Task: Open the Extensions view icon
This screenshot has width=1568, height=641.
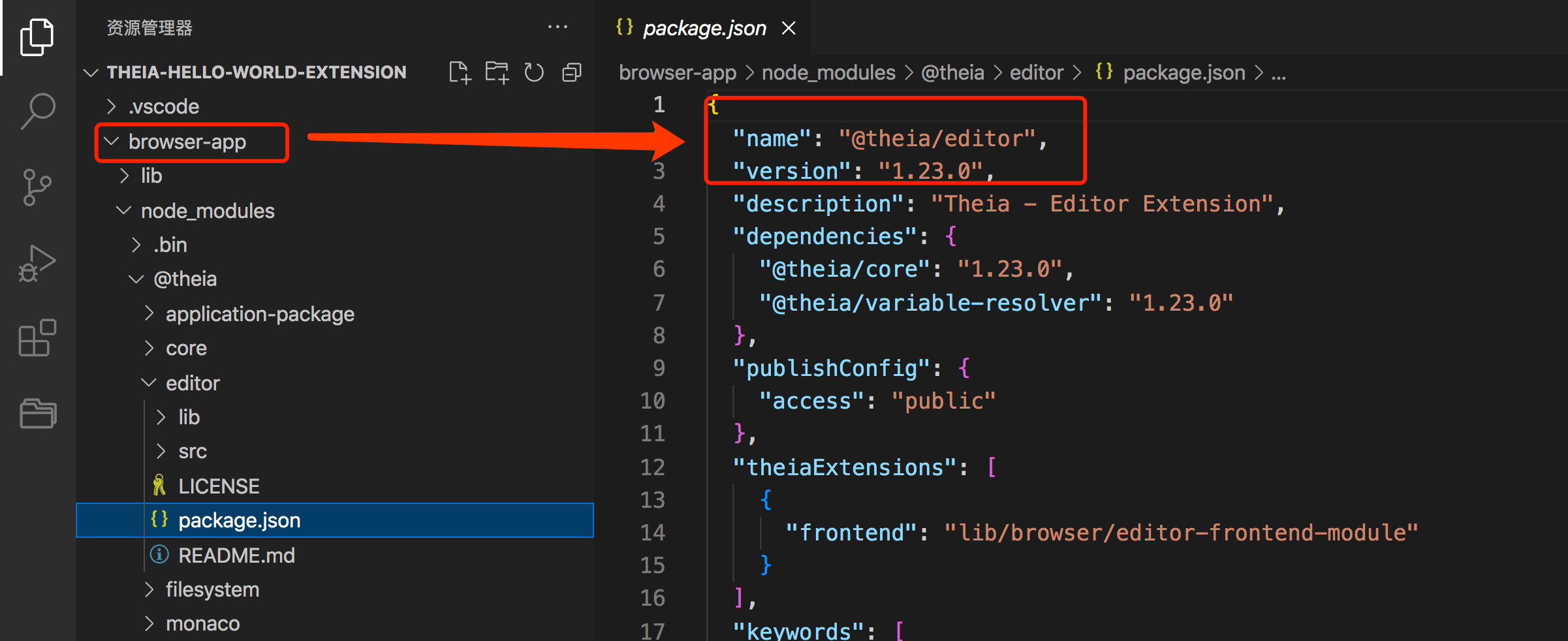Action: [x=37, y=337]
